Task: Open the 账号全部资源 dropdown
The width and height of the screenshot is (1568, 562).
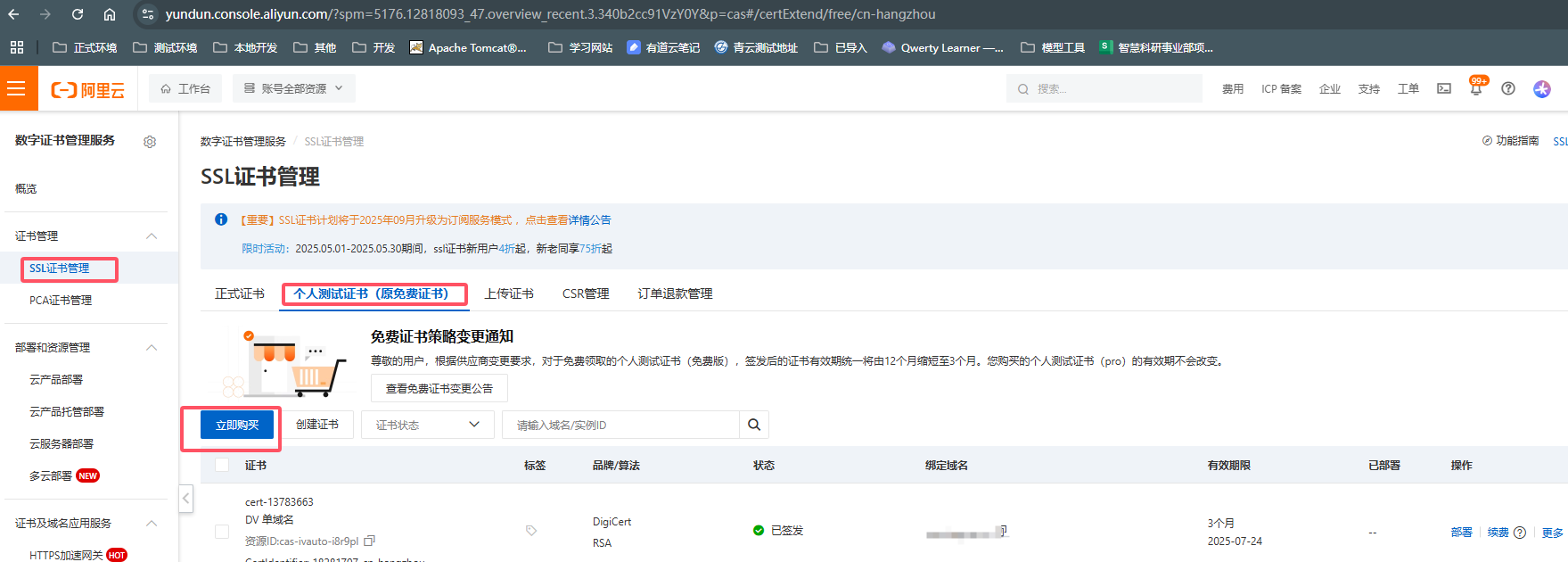Action: point(294,88)
